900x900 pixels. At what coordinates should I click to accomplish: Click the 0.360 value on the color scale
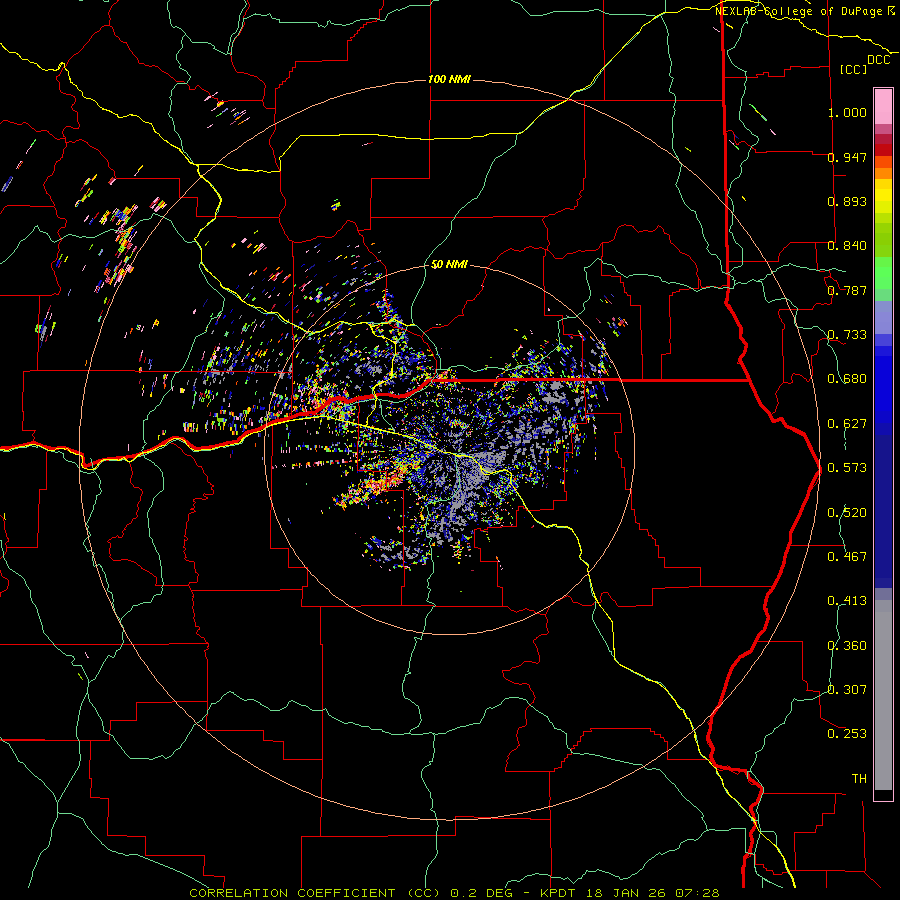(847, 646)
